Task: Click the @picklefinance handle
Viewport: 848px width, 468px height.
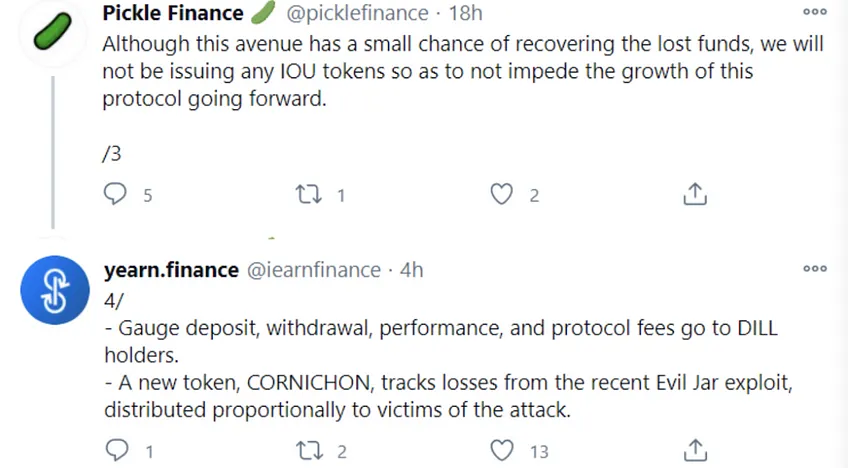Action: (x=357, y=13)
